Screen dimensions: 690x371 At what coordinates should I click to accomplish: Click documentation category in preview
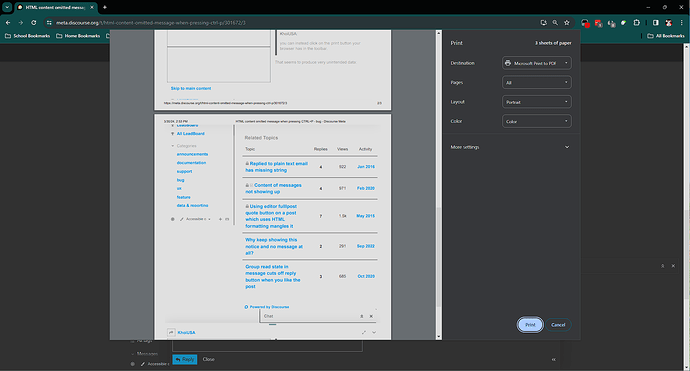[x=191, y=163]
